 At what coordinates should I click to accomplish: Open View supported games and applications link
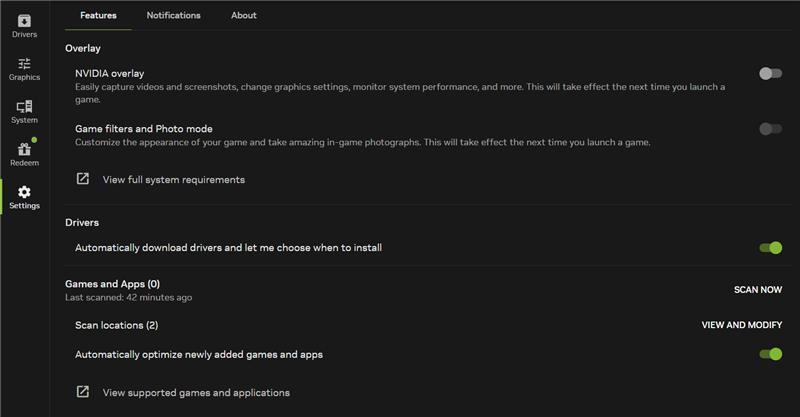(x=196, y=393)
